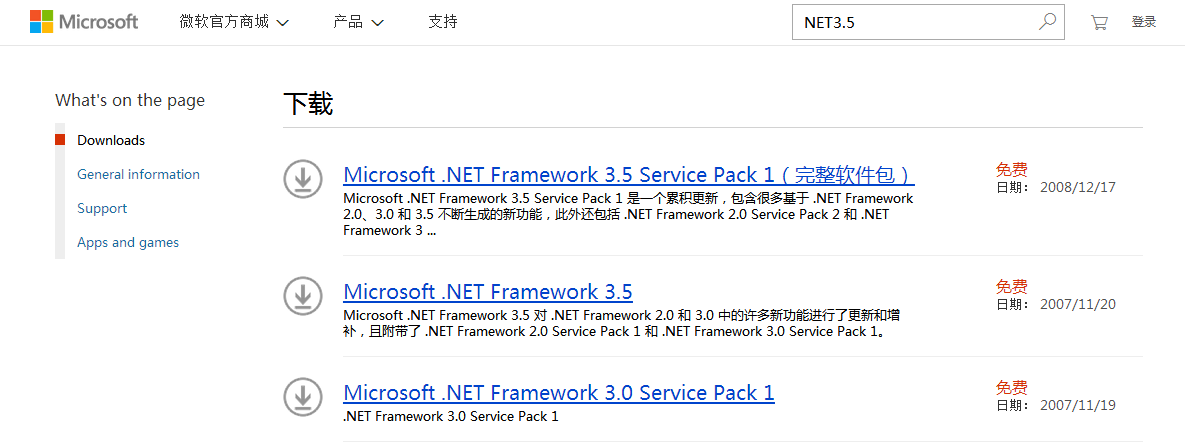Click the 下载 section heading

308,103
